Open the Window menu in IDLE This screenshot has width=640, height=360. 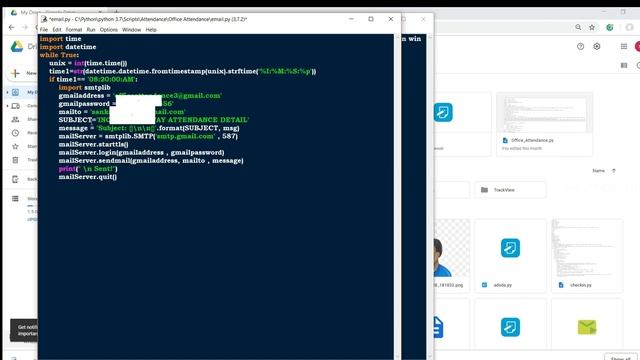[x=131, y=30]
